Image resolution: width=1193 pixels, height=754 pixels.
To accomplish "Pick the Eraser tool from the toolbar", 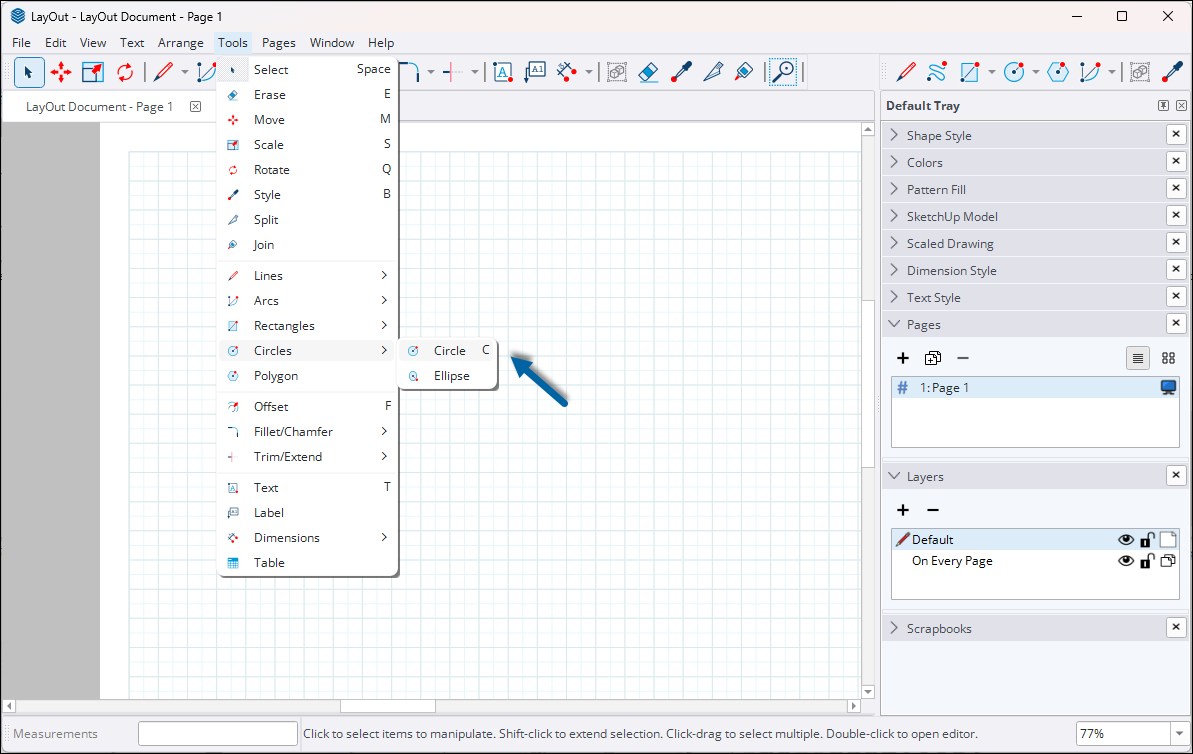I will (x=648, y=72).
